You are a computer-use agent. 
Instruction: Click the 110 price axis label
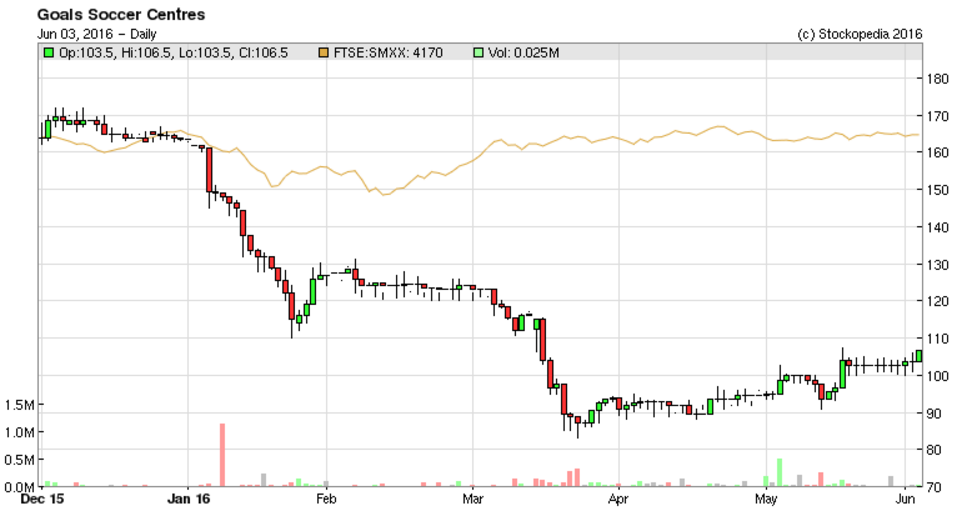click(937, 338)
